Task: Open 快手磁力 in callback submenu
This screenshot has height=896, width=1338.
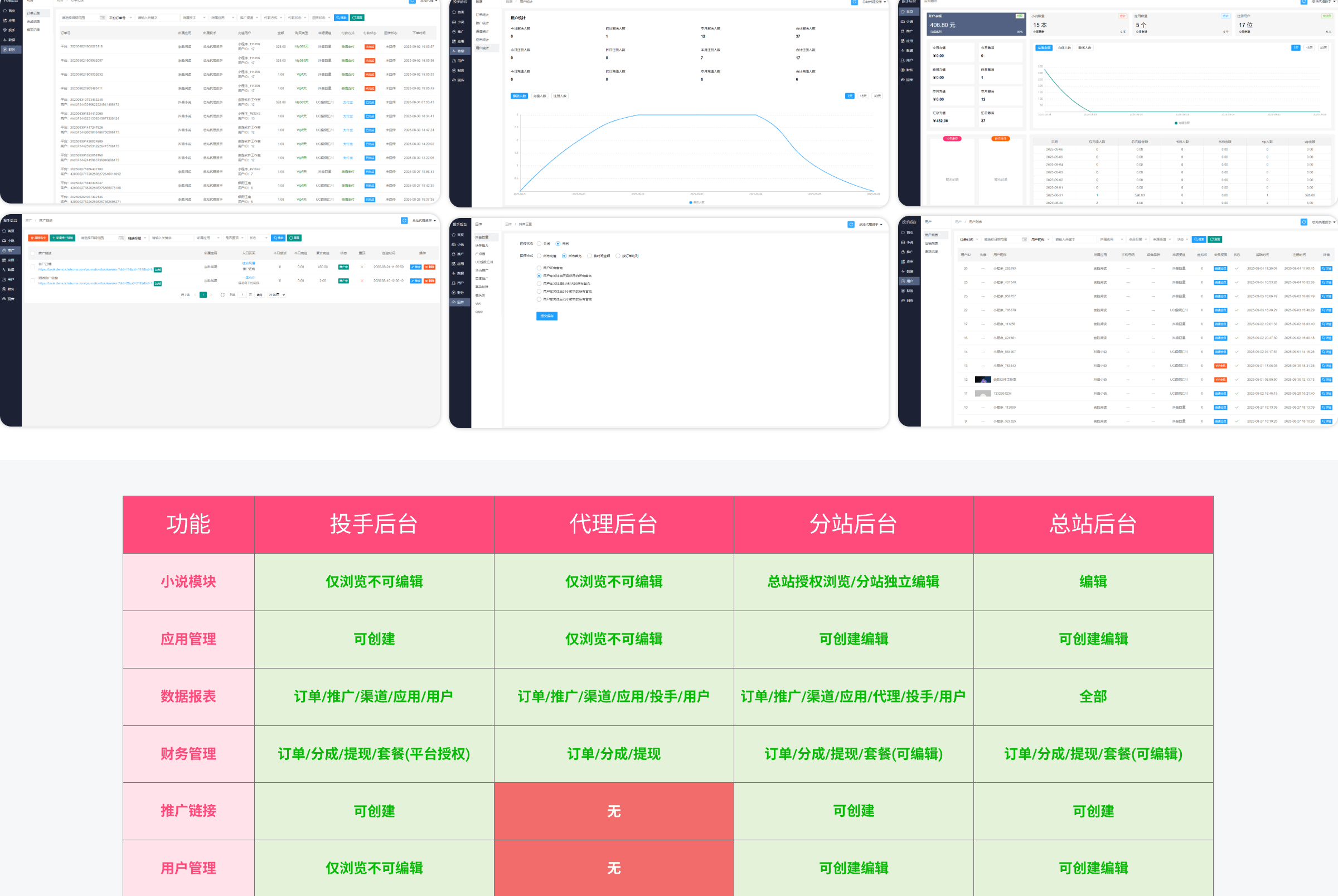Action: point(482,246)
